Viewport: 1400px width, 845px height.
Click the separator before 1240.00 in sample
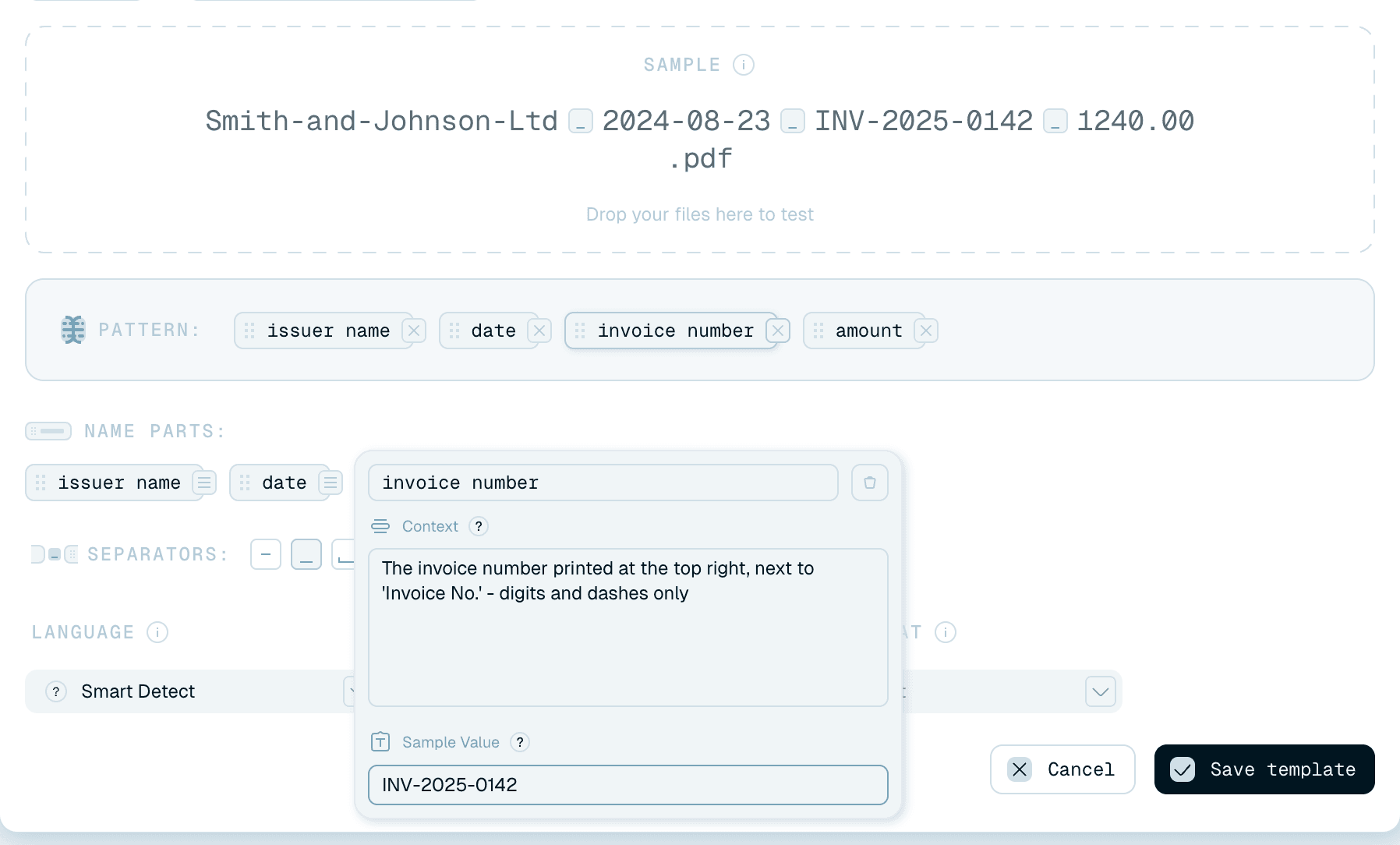[x=1055, y=122]
